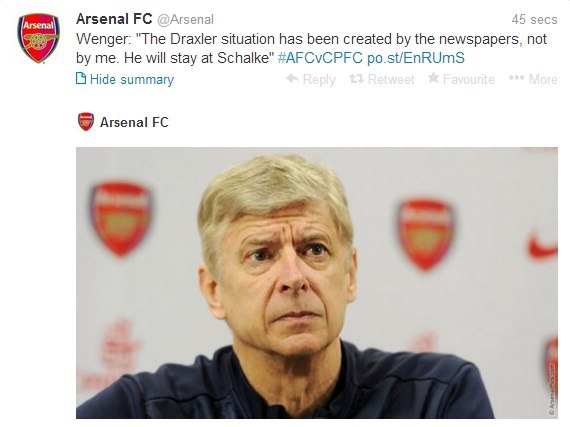Click the Favourite text label

(x=469, y=79)
